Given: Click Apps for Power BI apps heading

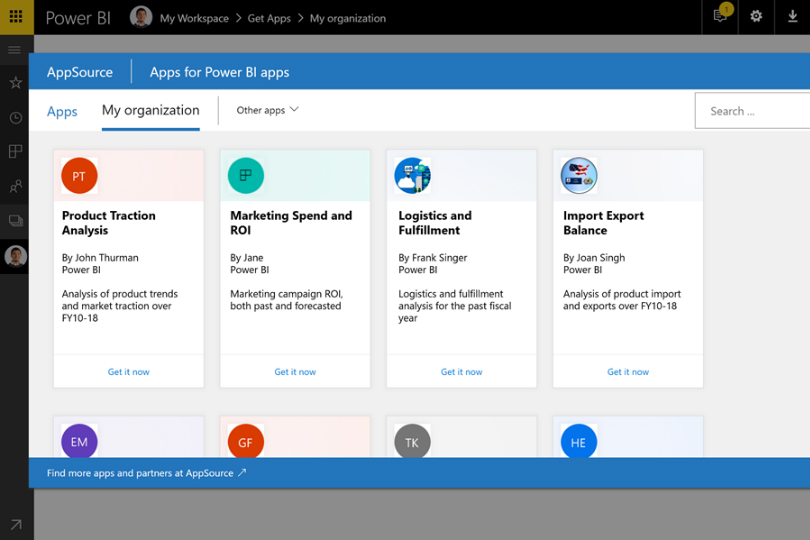Looking at the screenshot, I should pyautogui.click(x=220, y=72).
